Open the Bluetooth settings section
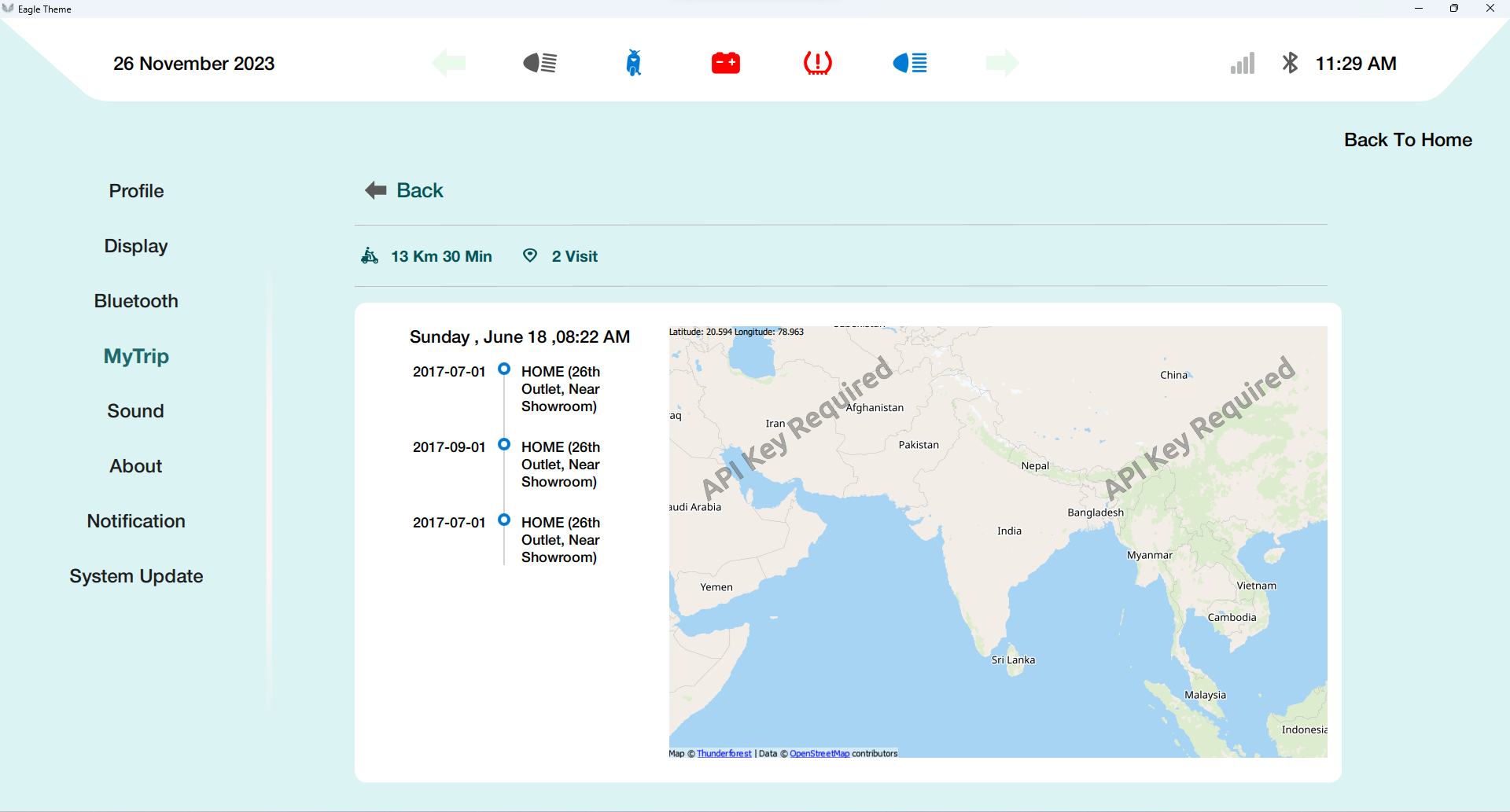This screenshot has width=1510, height=812. 136,301
